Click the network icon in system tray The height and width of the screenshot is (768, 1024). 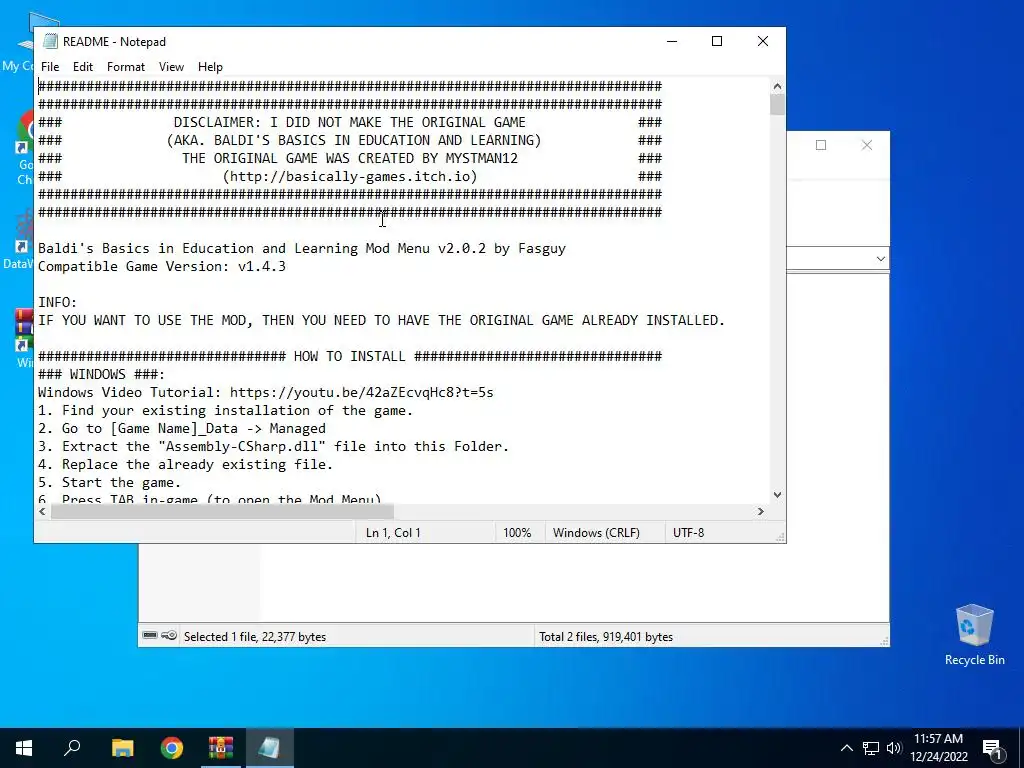[871, 748]
